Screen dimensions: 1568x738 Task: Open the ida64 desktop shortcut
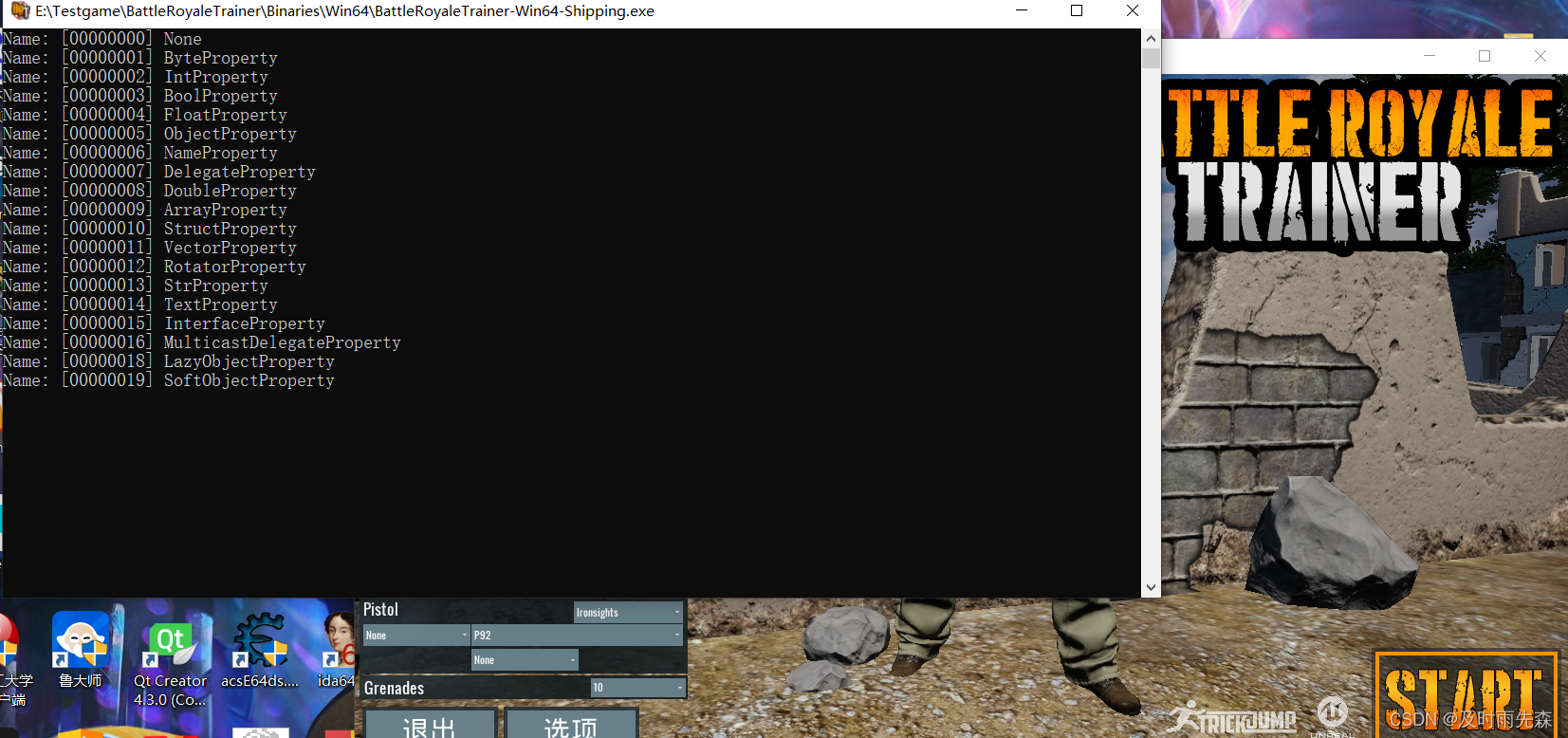coord(336,651)
